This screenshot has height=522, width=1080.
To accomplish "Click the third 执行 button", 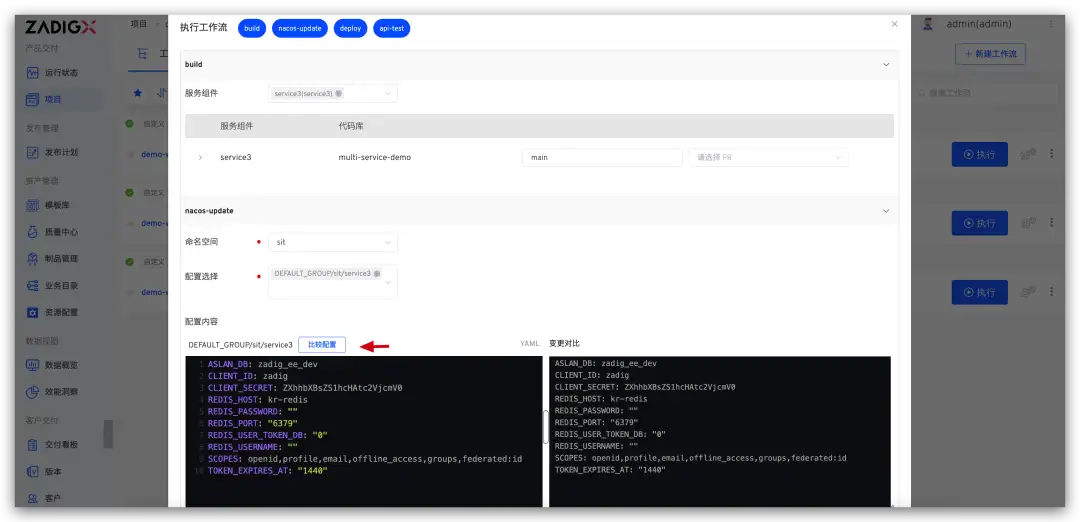I will point(979,292).
